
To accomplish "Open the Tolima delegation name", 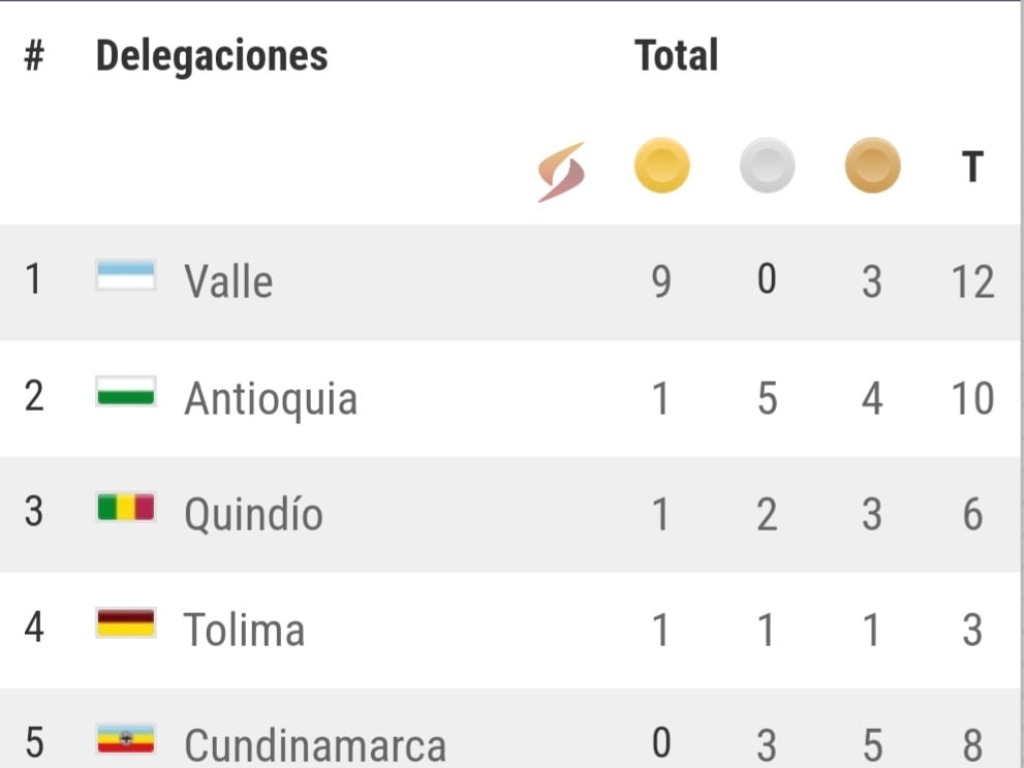I will coord(244,630).
